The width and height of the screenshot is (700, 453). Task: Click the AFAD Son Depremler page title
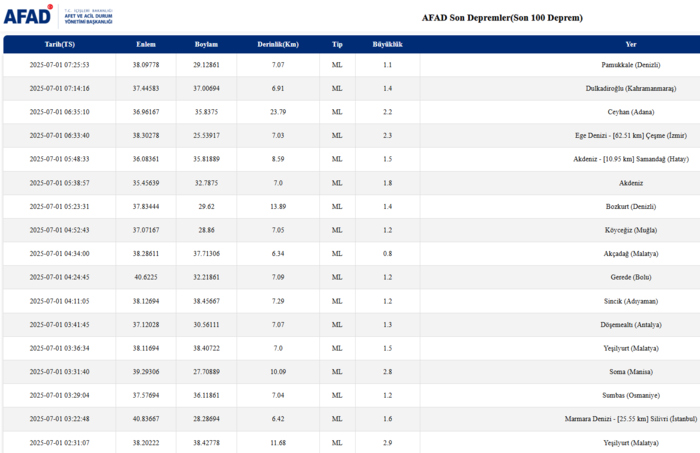(x=502, y=17)
